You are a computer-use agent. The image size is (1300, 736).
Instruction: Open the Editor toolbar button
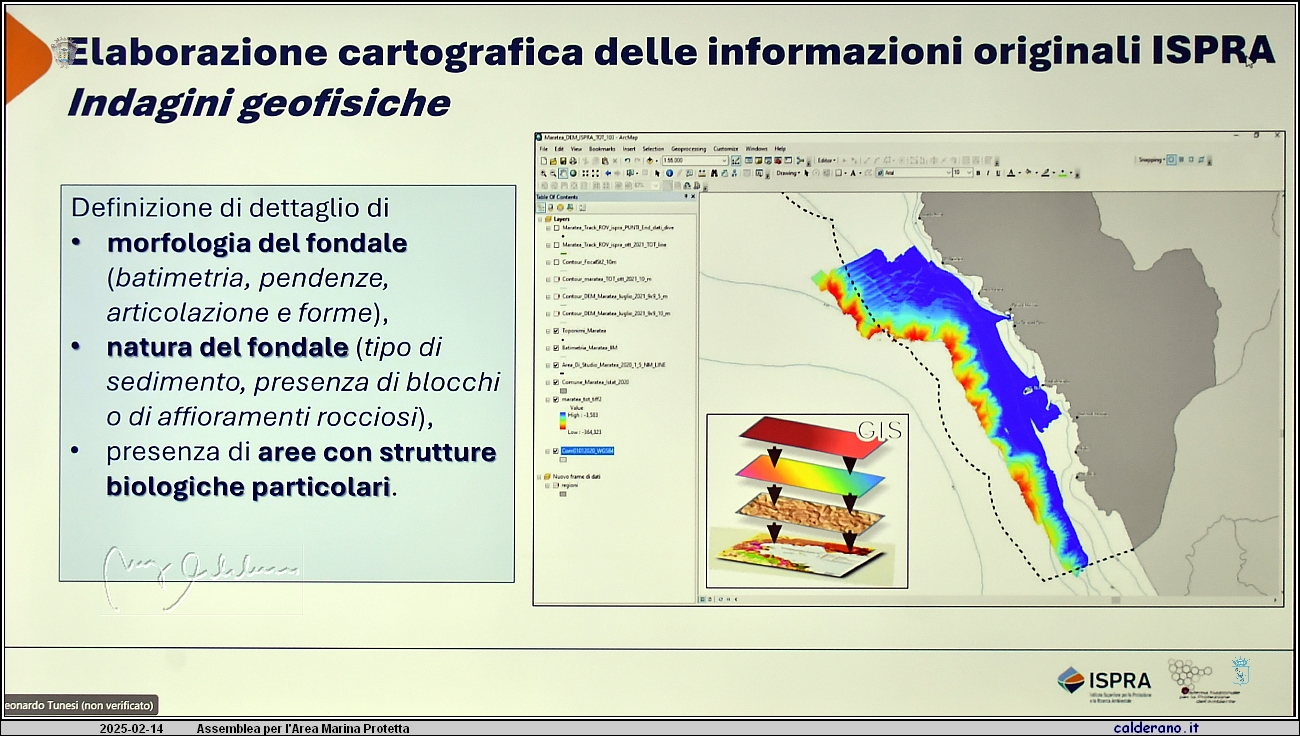(x=825, y=160)
